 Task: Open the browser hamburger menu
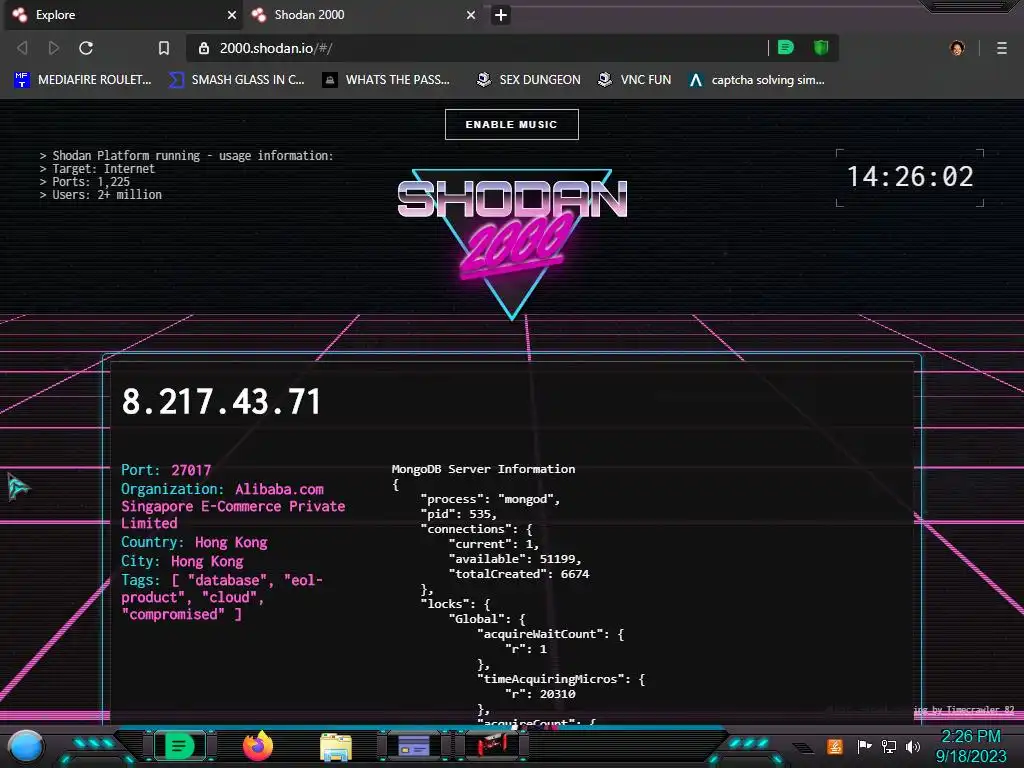[1002, 48]
